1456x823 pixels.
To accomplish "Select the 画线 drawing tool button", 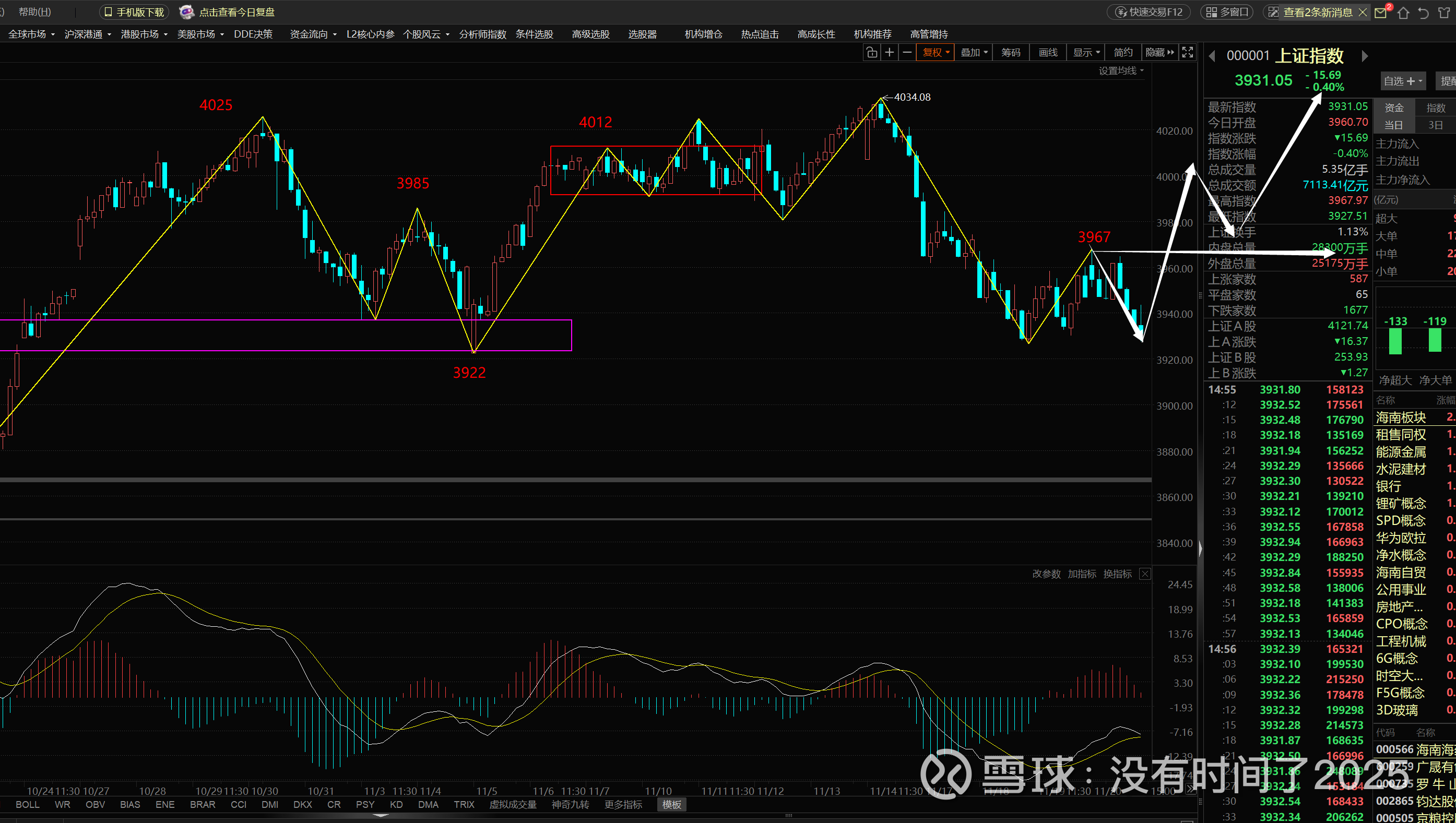I will [1048, 53].
